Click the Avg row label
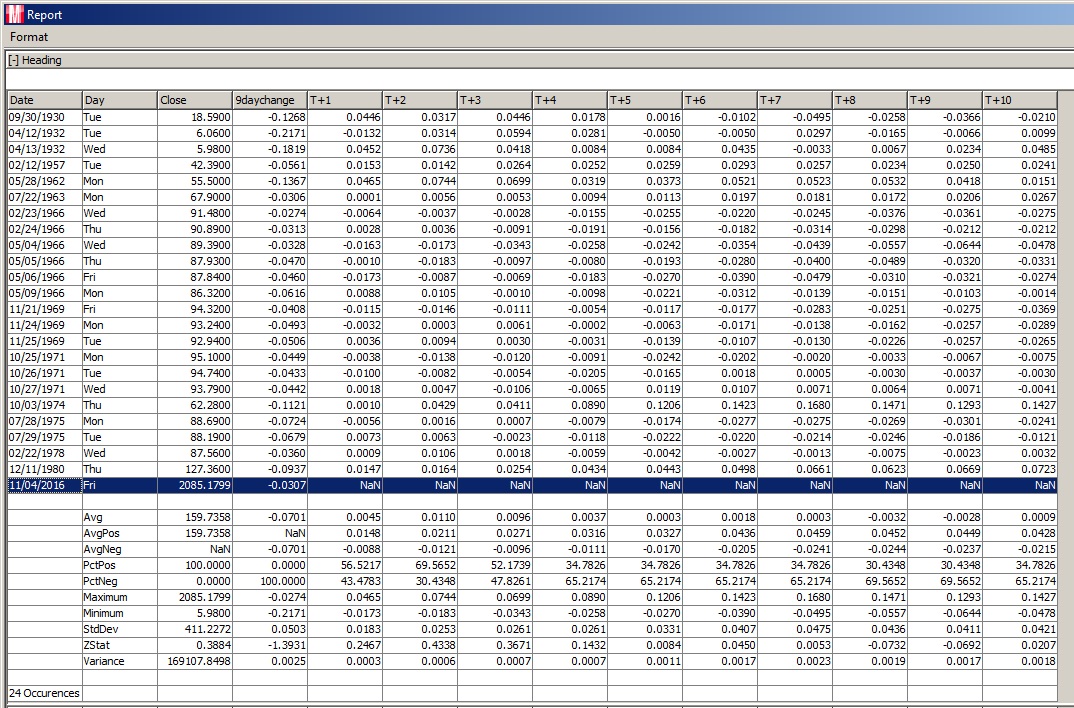This screenshot has height=708, width=1074. coord(120,517)
